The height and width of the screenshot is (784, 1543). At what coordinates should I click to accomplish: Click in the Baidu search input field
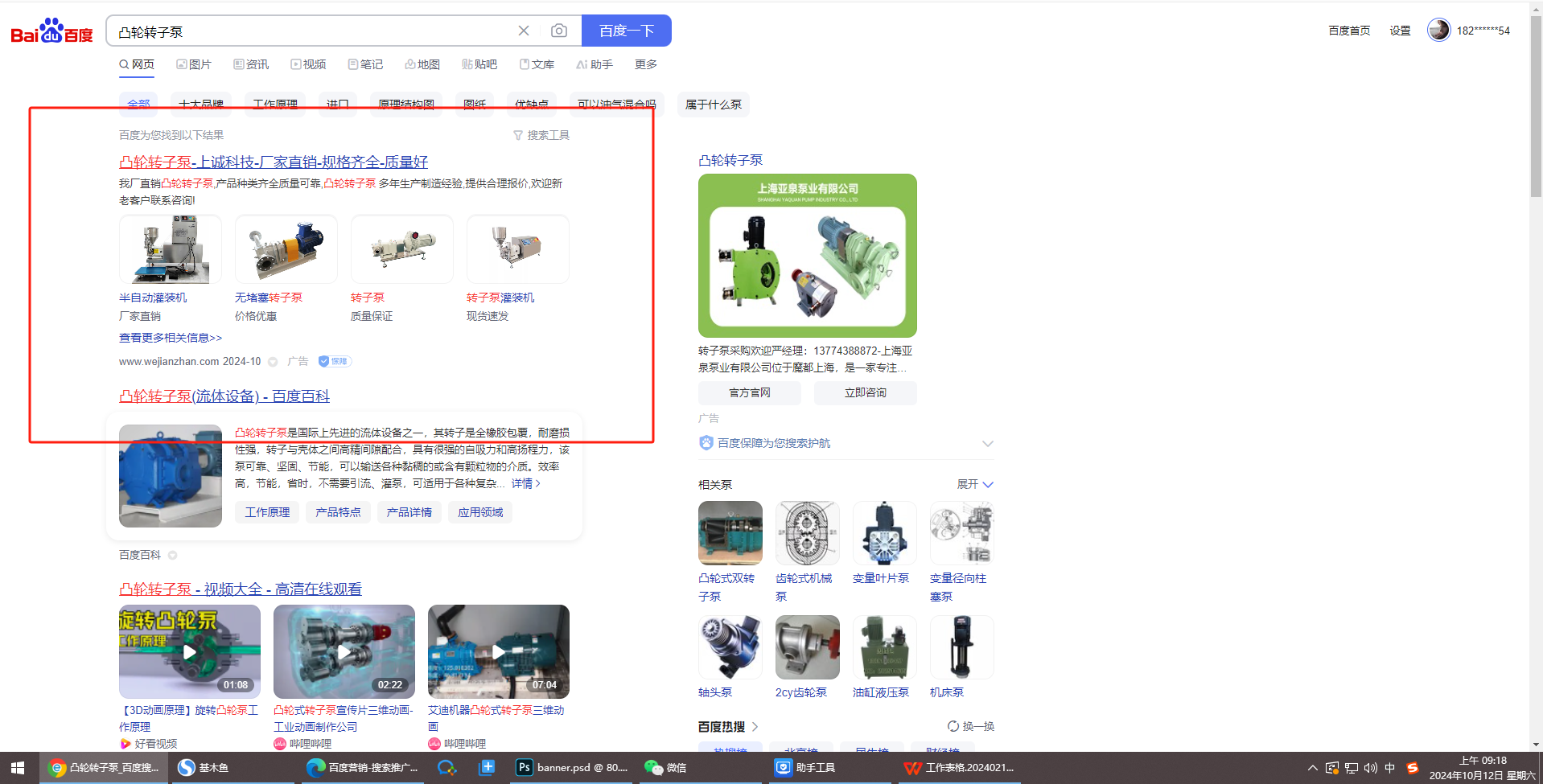312,31
